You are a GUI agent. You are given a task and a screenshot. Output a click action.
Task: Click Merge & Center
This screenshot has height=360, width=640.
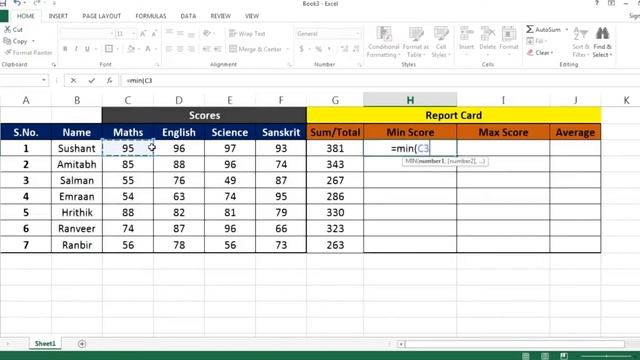(x=256, y=49)
